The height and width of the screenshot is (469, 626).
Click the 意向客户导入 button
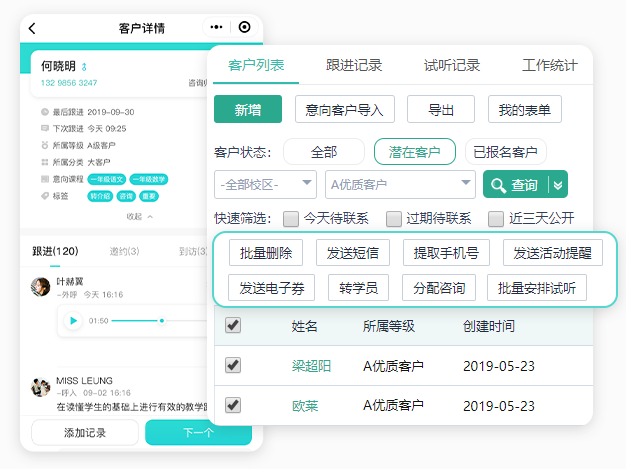coord(345,109)
